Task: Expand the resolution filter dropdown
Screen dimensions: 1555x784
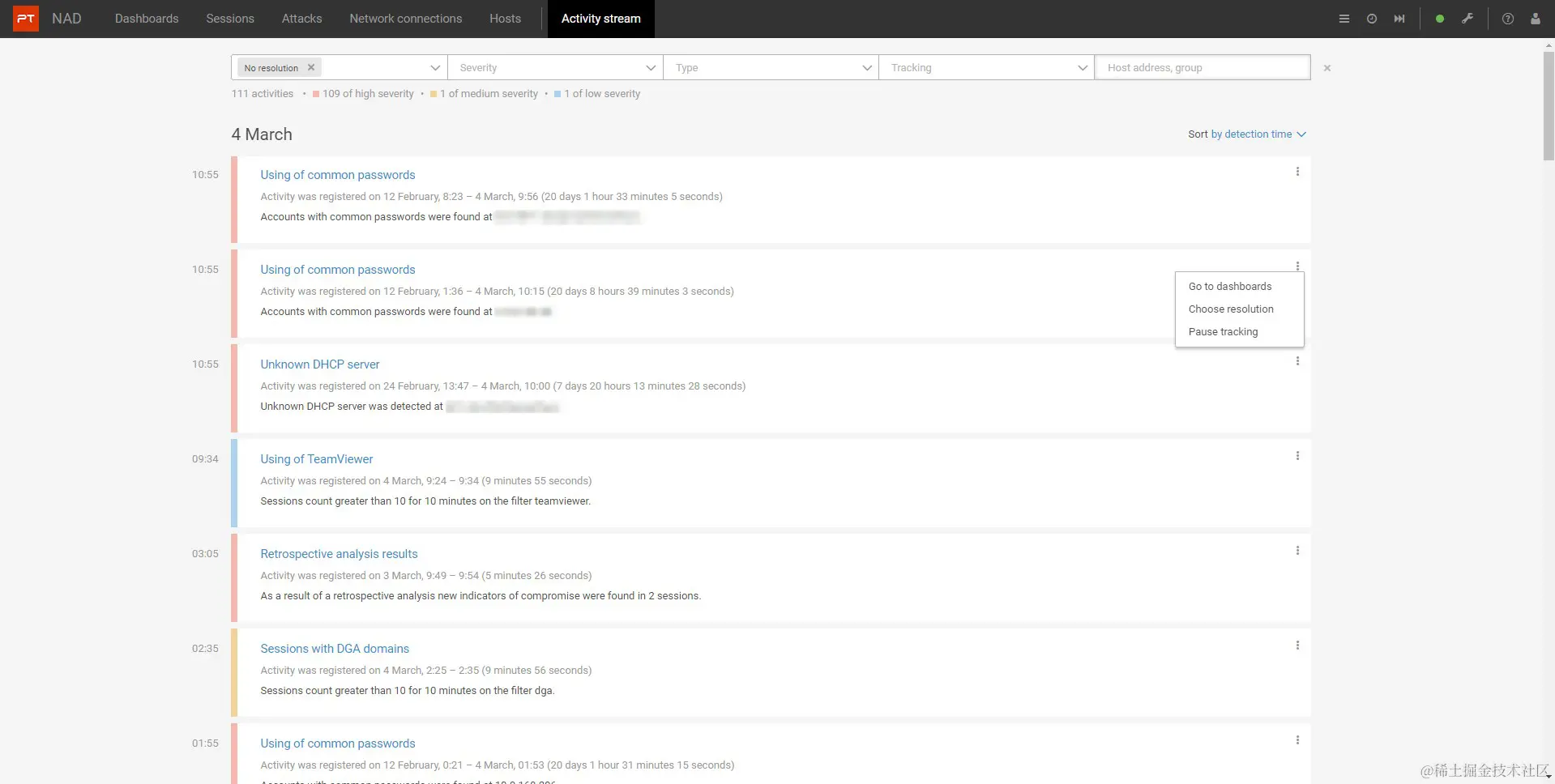Action: click(x=435, y=68)
